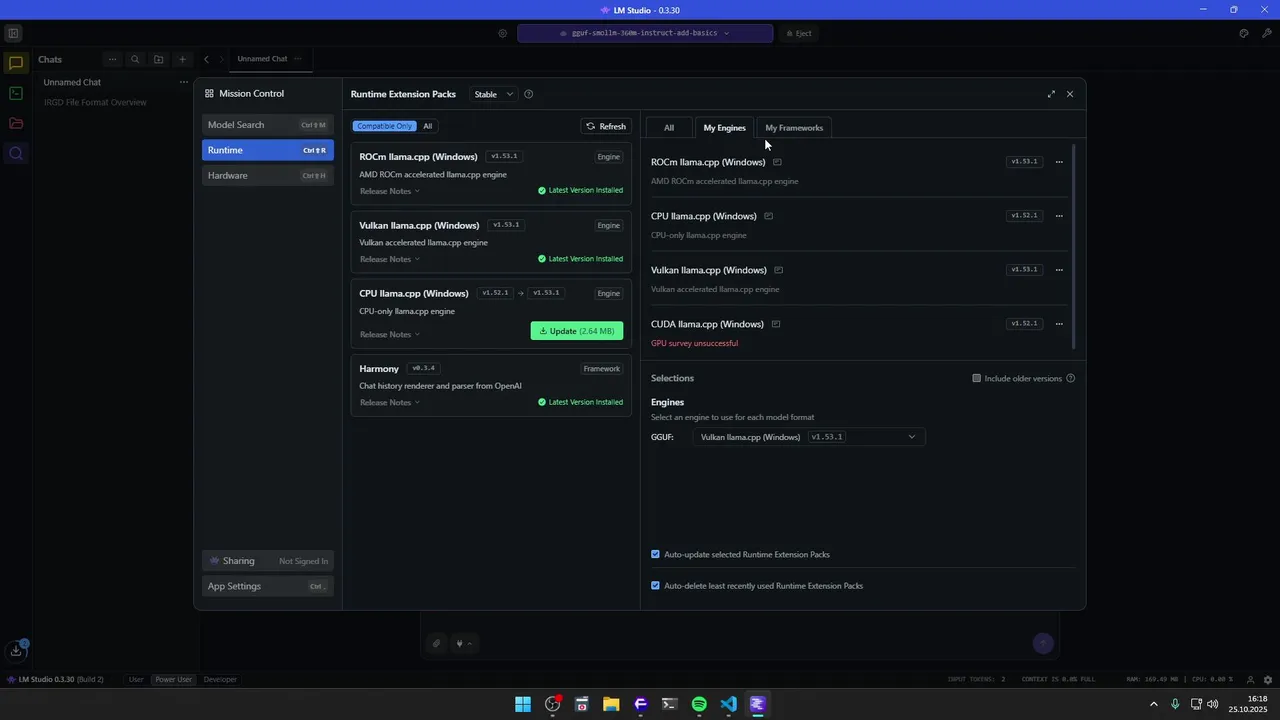Close the Mission Control dialog

(x=1070, y=94)
